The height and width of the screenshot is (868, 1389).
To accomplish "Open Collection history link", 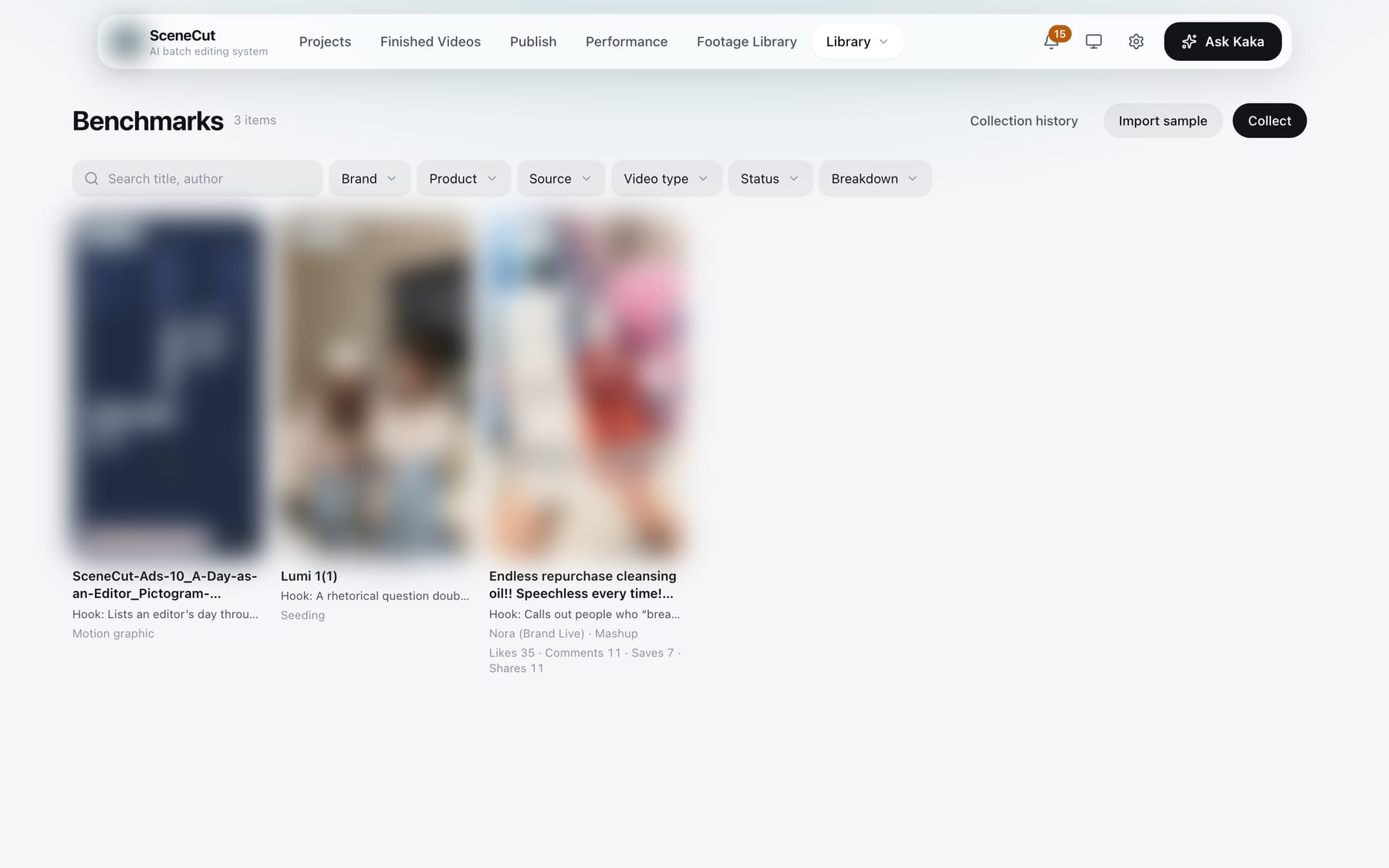I will (x=1024, y=121).
